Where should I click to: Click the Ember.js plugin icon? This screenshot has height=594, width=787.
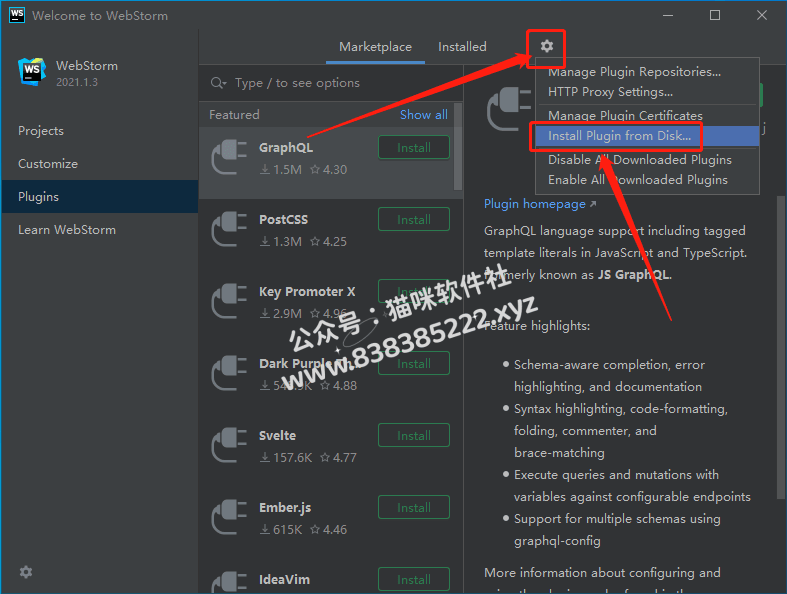pos(229,517)
